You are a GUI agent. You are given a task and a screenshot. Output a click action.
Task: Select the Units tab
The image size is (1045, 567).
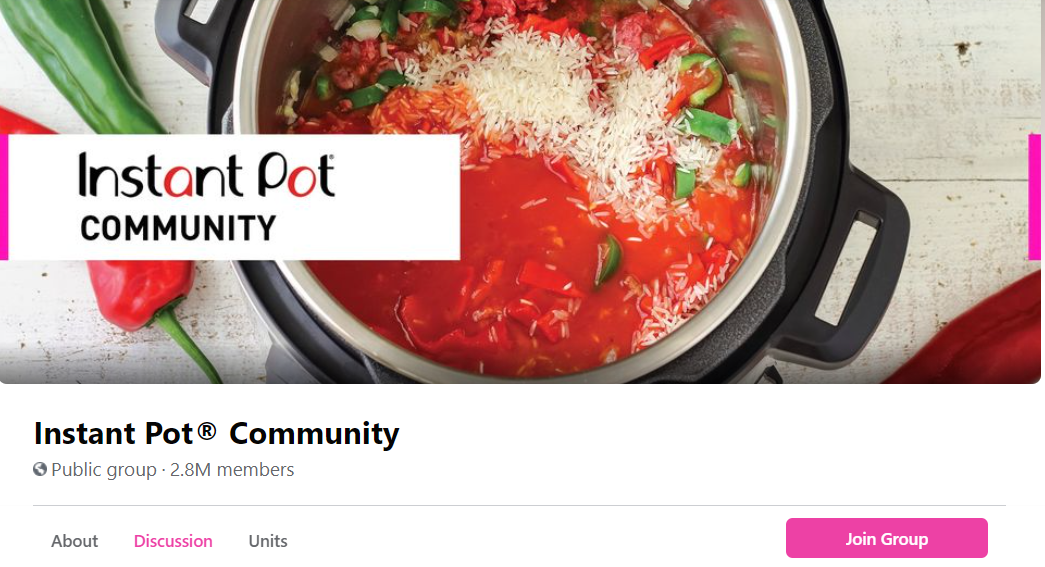268,541
